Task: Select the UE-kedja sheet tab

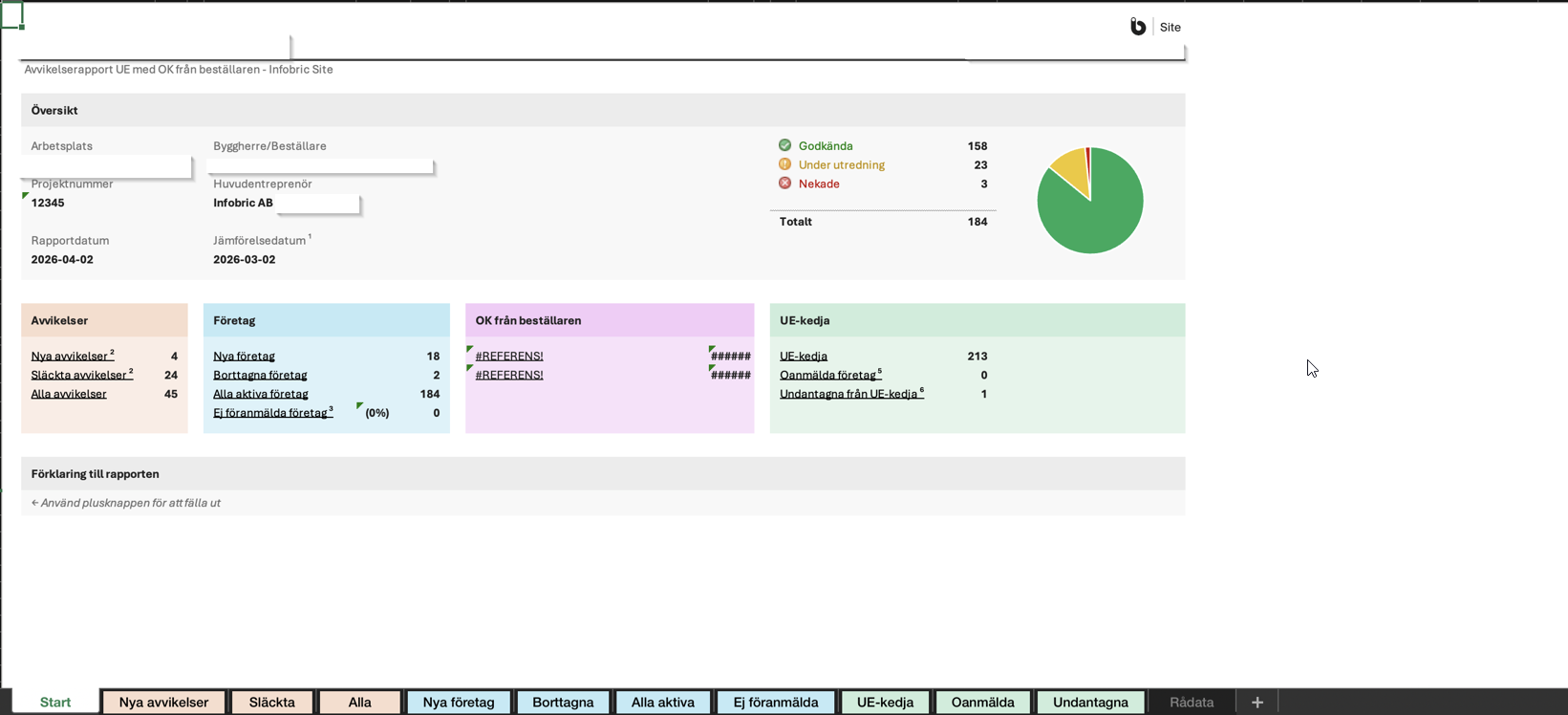Action: (884, 703)
